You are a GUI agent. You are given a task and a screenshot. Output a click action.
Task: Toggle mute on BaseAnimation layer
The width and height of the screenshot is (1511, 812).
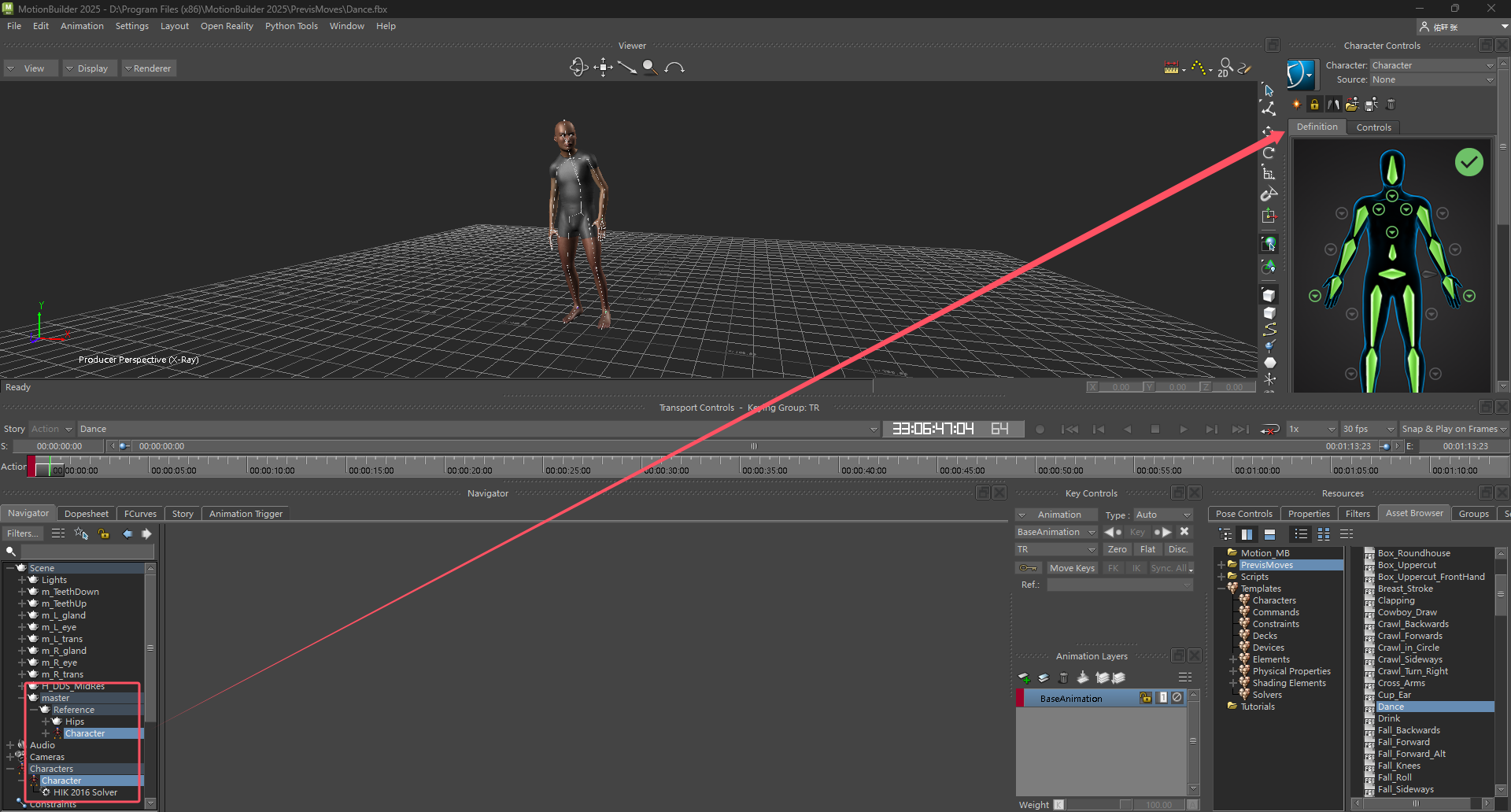click(x=1177, y=698)
